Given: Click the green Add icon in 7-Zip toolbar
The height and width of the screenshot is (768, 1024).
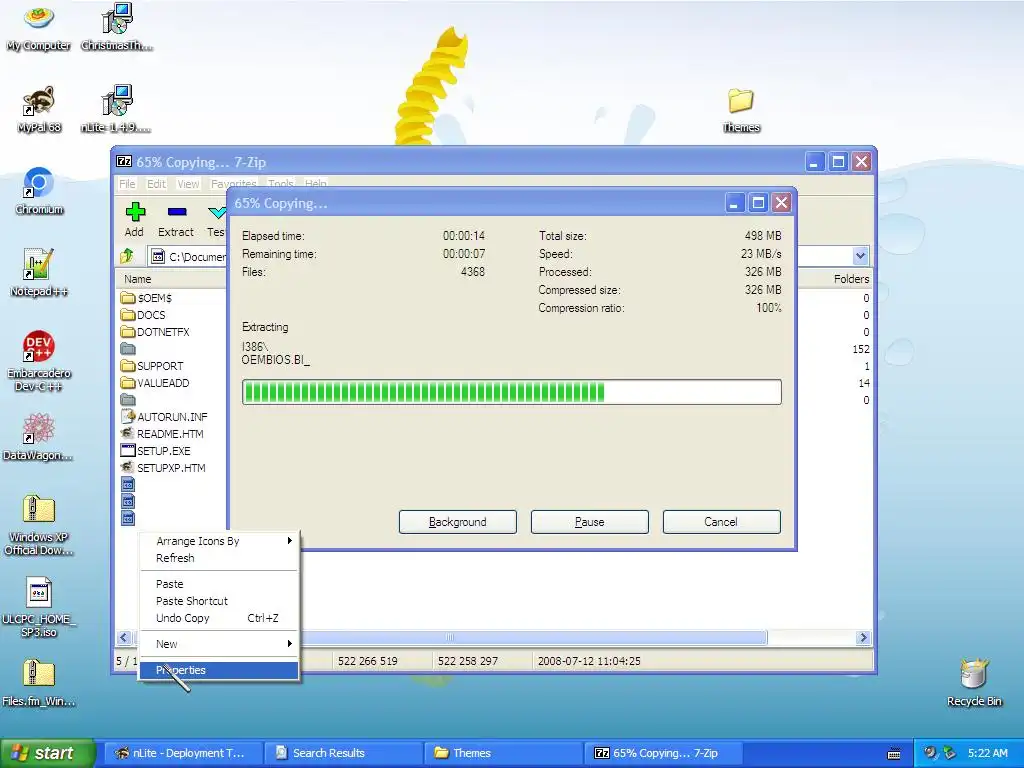Looking at the screenshot, I should [x=135, y=212].
